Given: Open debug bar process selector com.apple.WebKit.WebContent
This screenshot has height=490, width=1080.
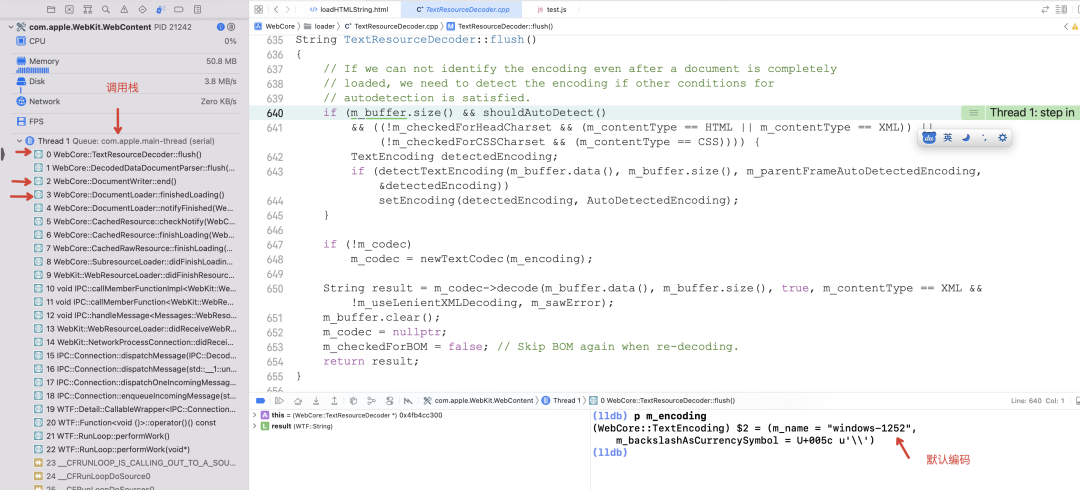Looking at the screenshot, I should pos(479,400).
